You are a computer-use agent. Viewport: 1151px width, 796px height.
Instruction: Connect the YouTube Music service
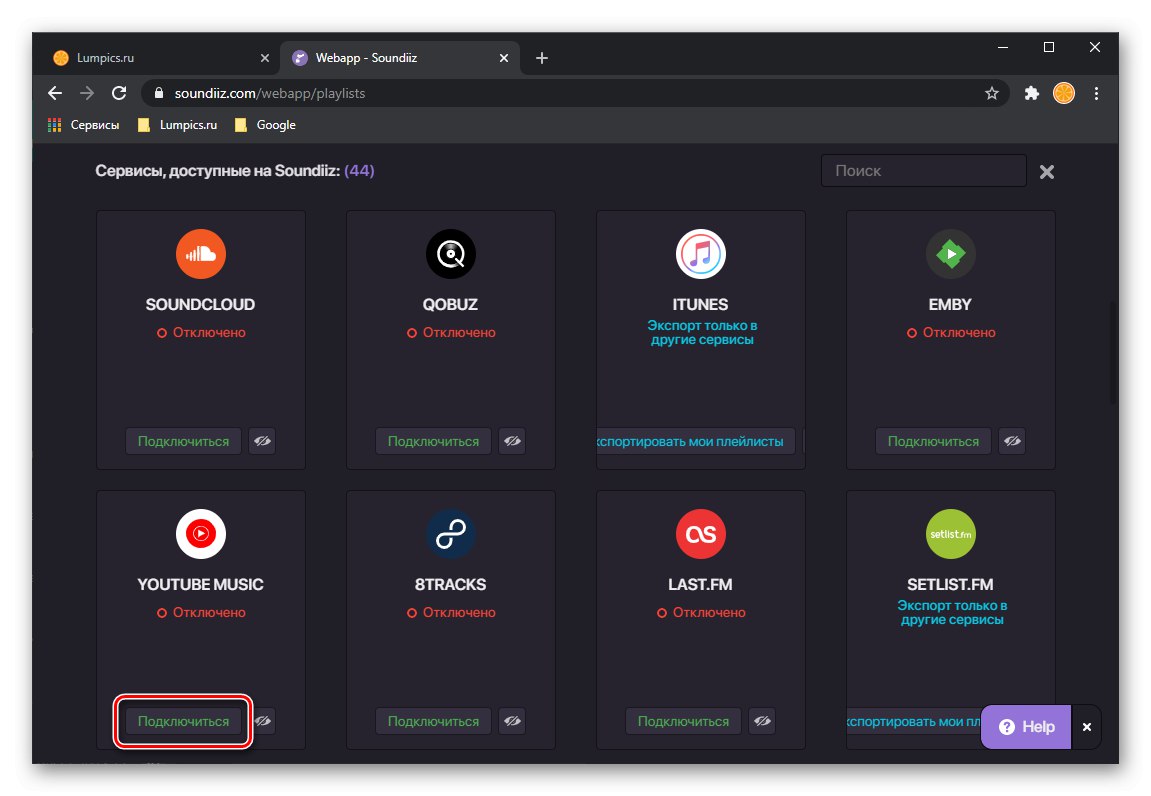184,721
